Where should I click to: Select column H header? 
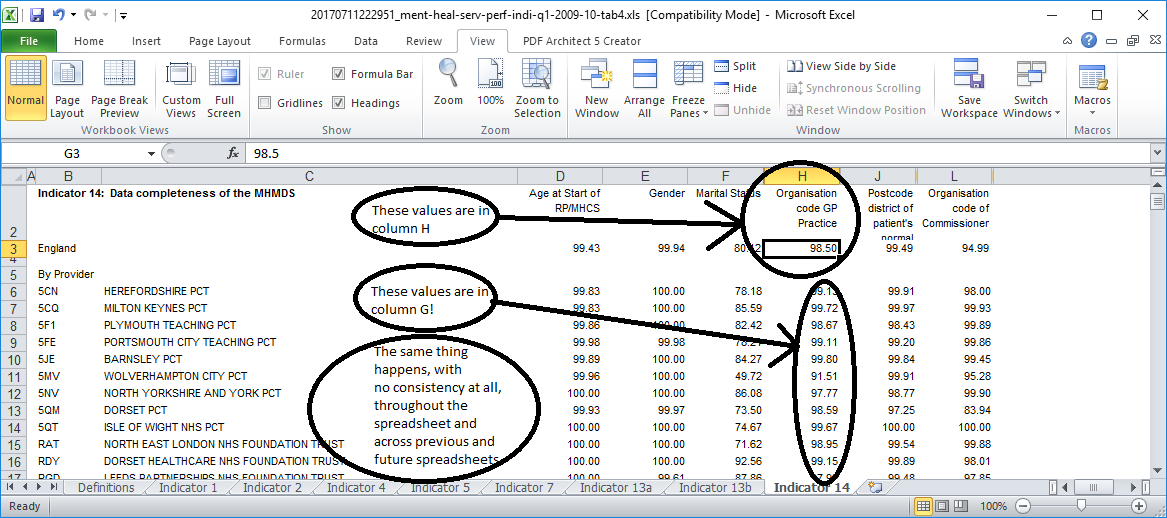[x=802, y=176]
